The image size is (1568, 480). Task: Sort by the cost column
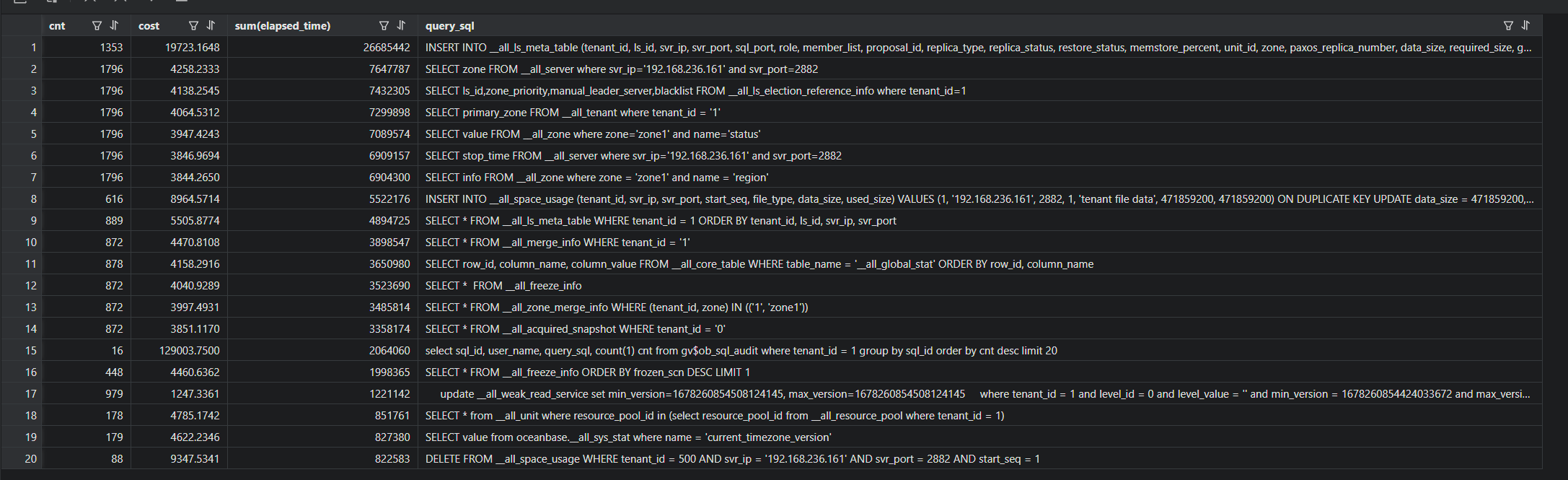[x=211, y=25]
